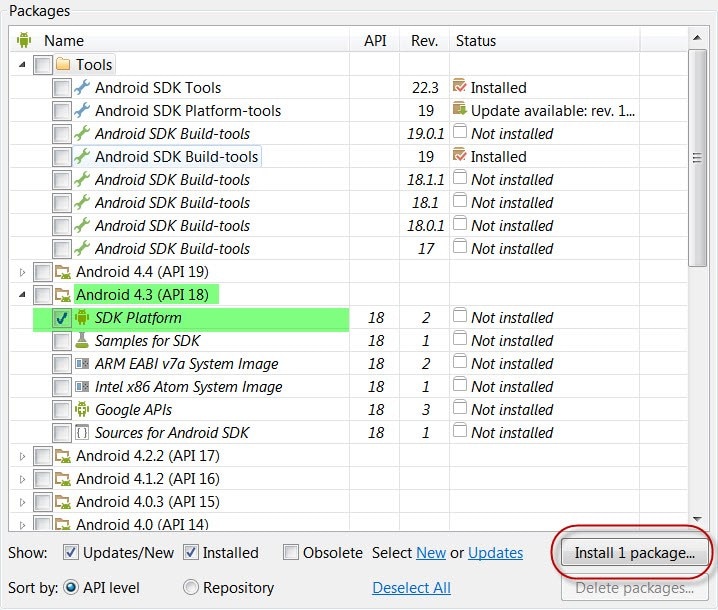Viewport: 718px width, 610px height.
Task: Expand the Android 4.0.3 (API 15) group
Action: 22,502
